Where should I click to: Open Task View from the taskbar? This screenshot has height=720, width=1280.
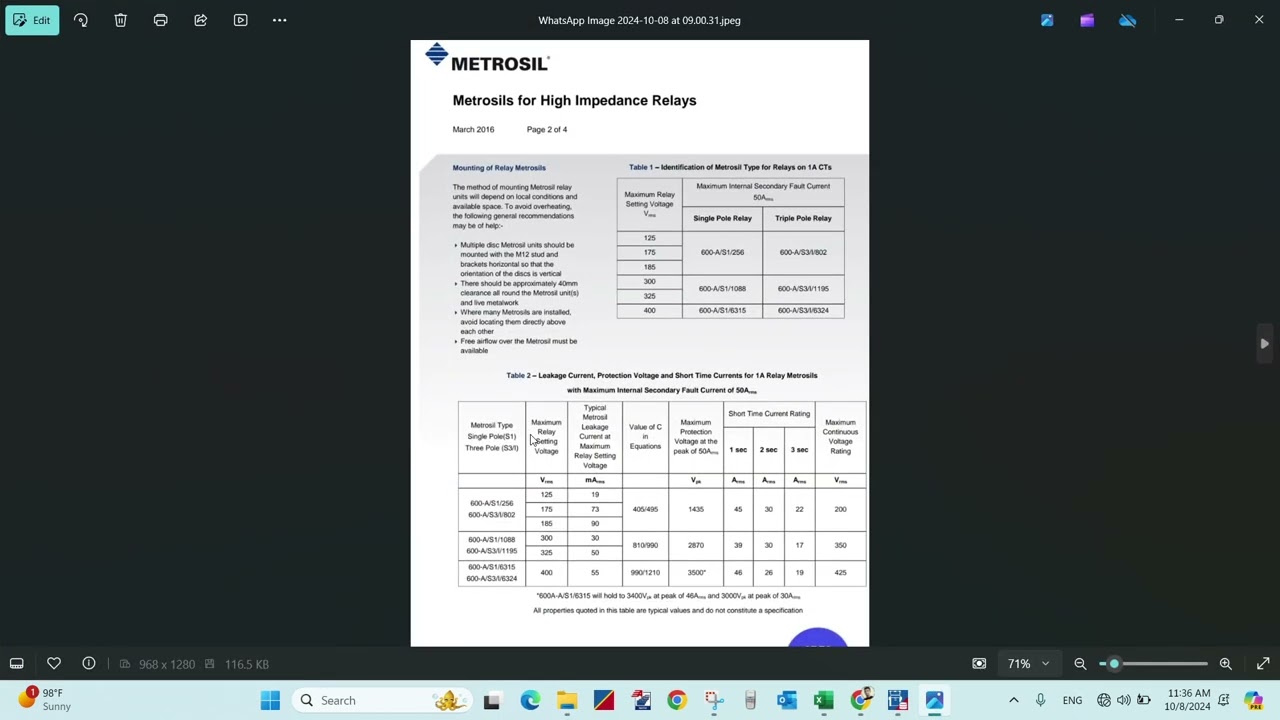pyautogui.click(x=492, y=700)
